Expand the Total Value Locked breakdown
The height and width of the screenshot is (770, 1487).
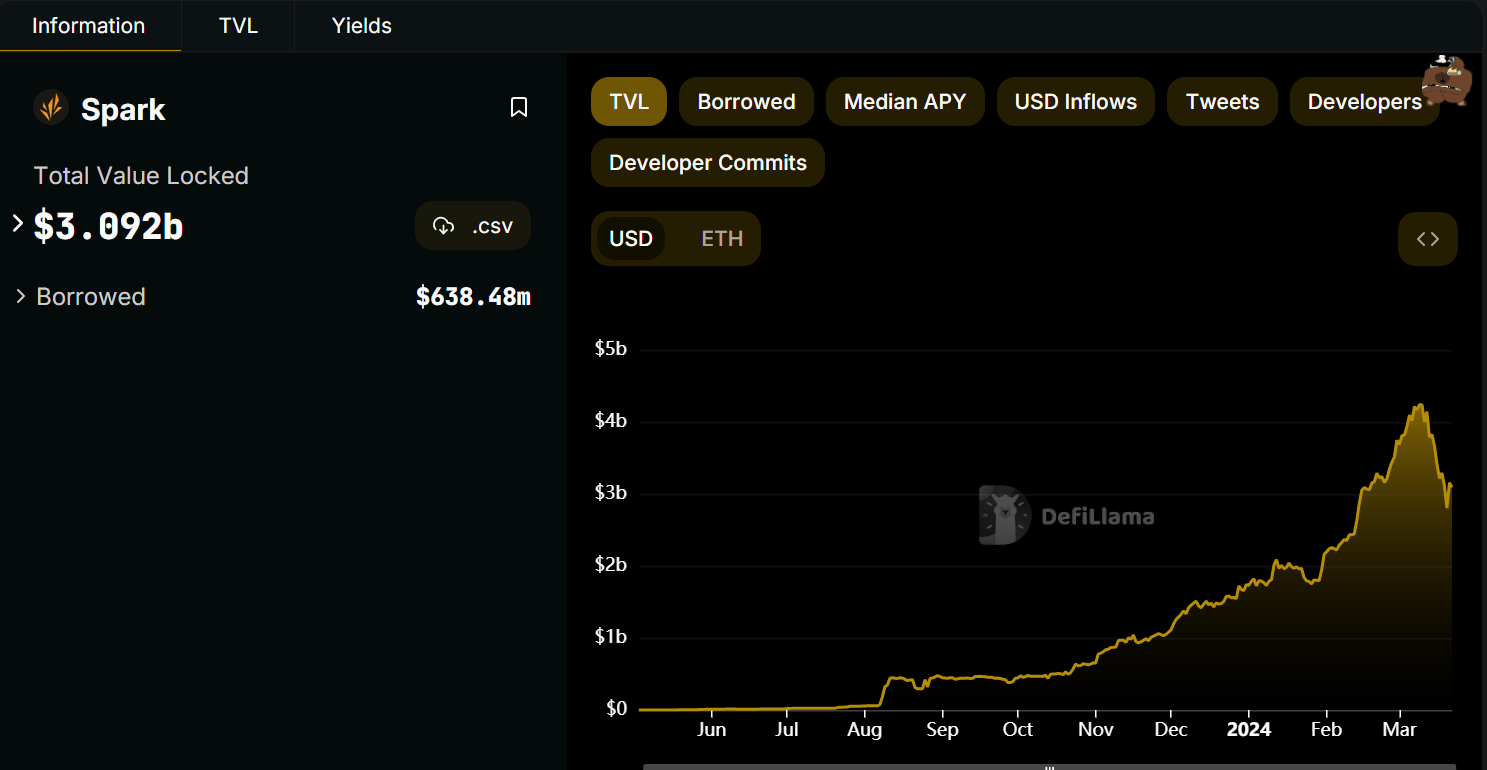pos(17,223)
